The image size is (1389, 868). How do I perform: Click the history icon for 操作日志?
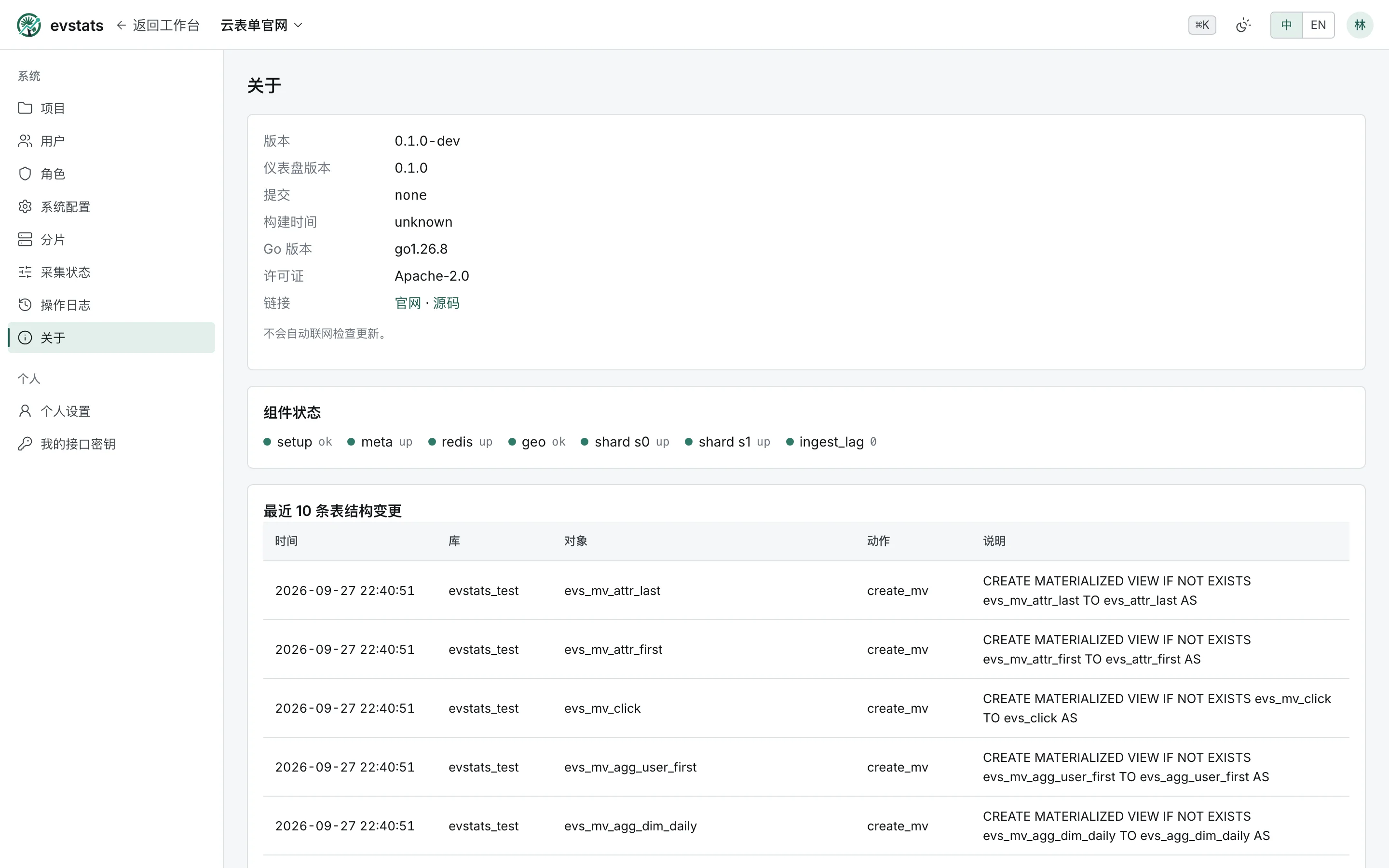25,304
